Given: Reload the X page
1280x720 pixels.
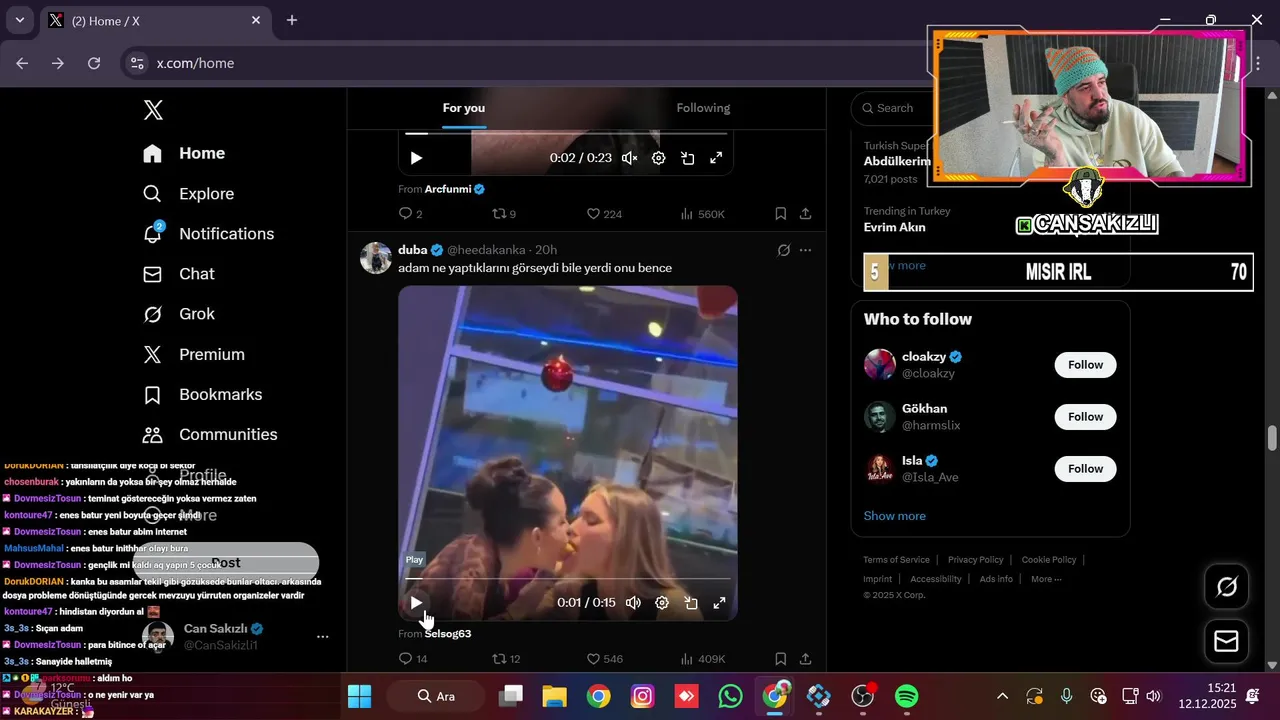Looking at the screenshot, I should 94,63.
